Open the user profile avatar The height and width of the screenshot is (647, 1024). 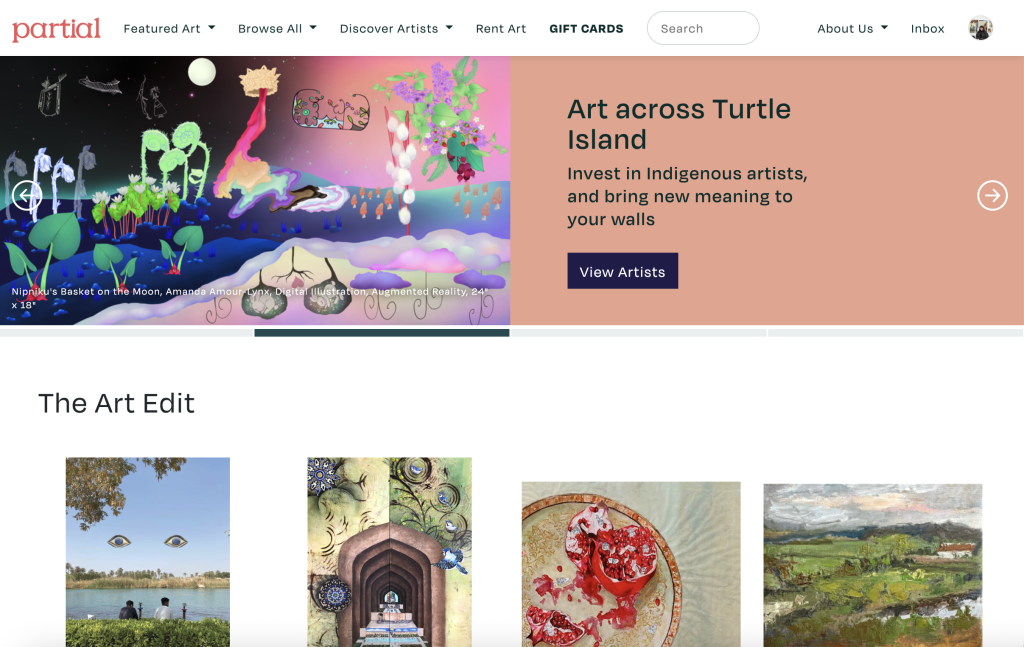980,29
